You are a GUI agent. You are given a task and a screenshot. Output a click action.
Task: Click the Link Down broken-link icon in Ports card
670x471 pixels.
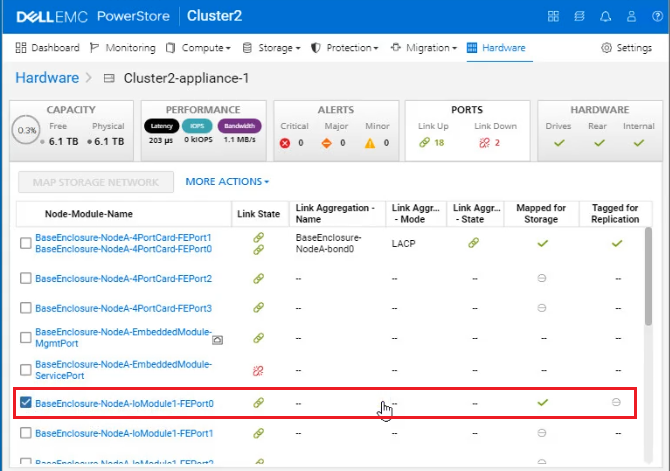pyautogui.click(x=484, y=143)
